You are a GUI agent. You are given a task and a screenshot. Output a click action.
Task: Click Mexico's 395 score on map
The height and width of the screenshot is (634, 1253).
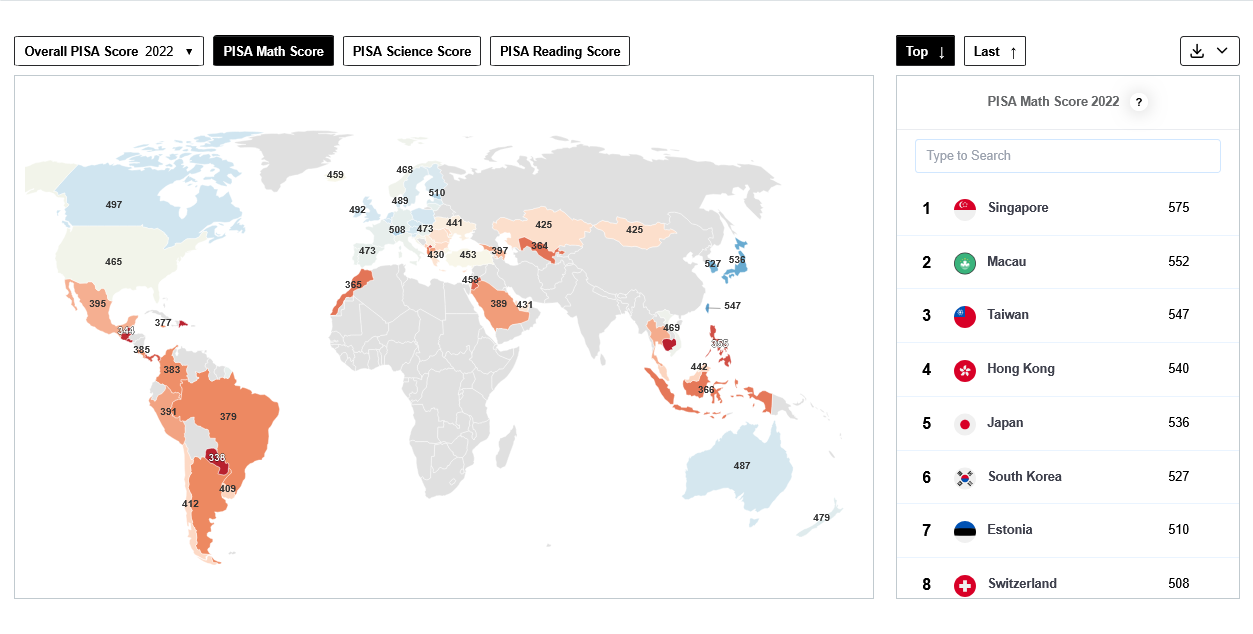pos(98,303)
